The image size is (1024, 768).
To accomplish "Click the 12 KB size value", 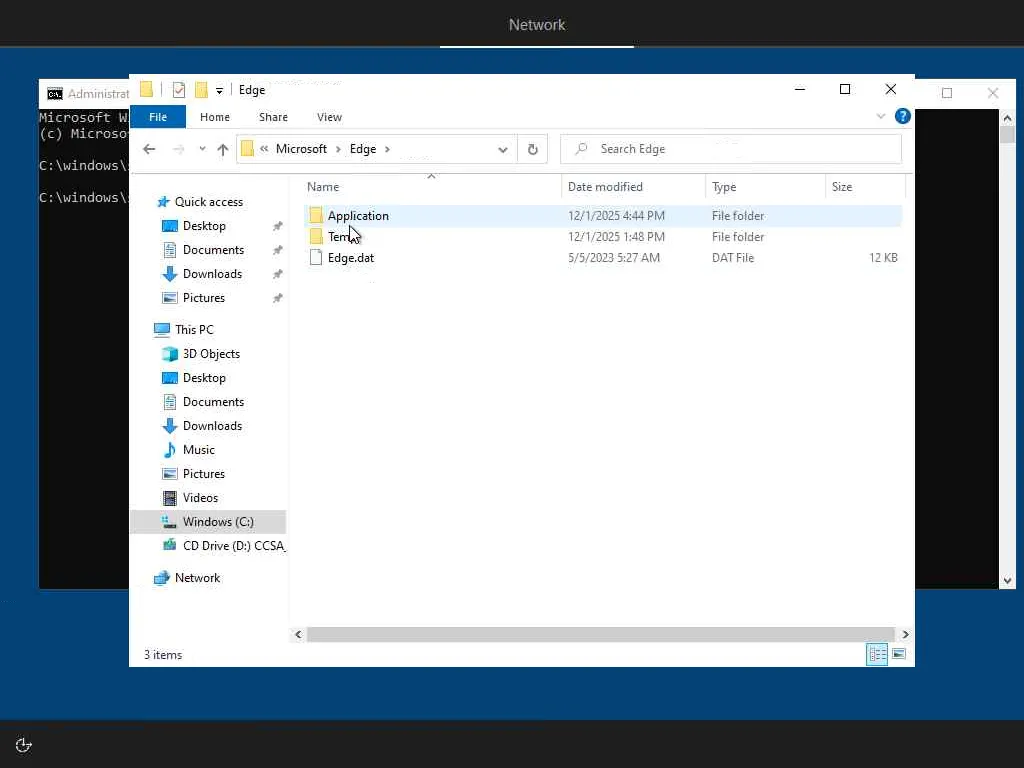I will 883,257.
